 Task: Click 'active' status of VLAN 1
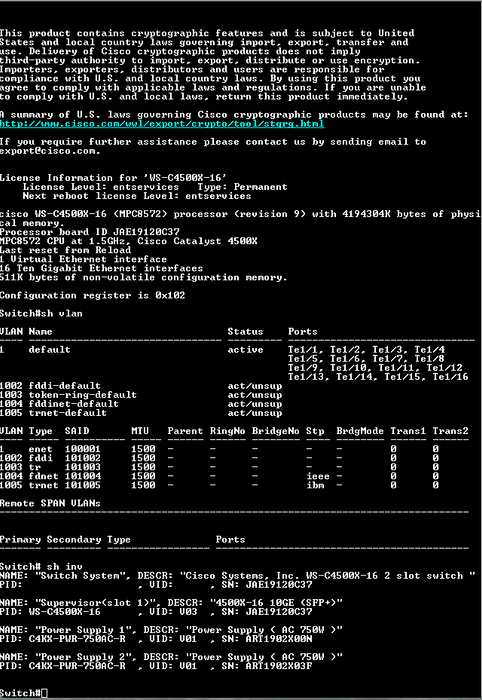coord(245,350)
